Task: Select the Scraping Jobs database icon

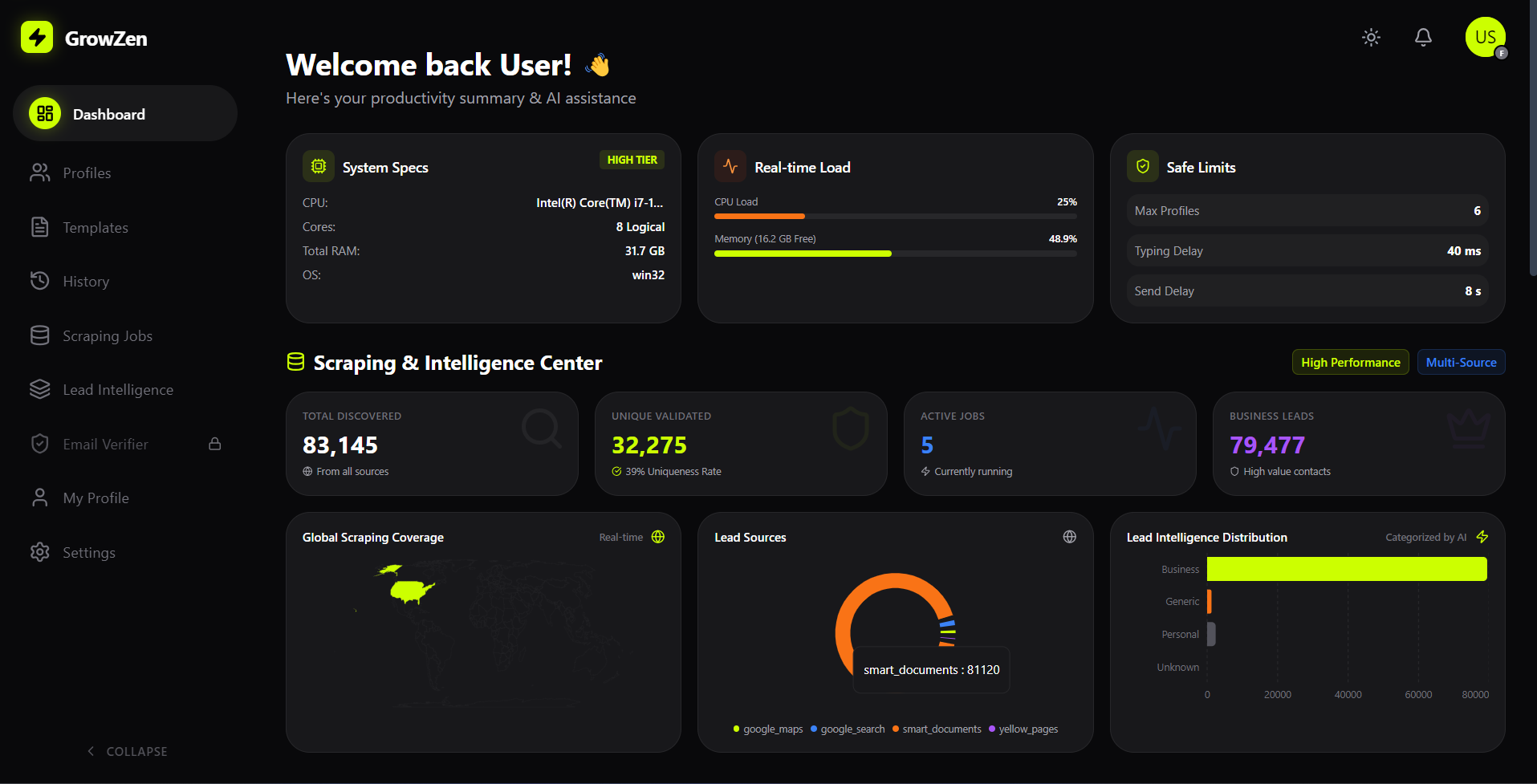Action: point(40,335)
